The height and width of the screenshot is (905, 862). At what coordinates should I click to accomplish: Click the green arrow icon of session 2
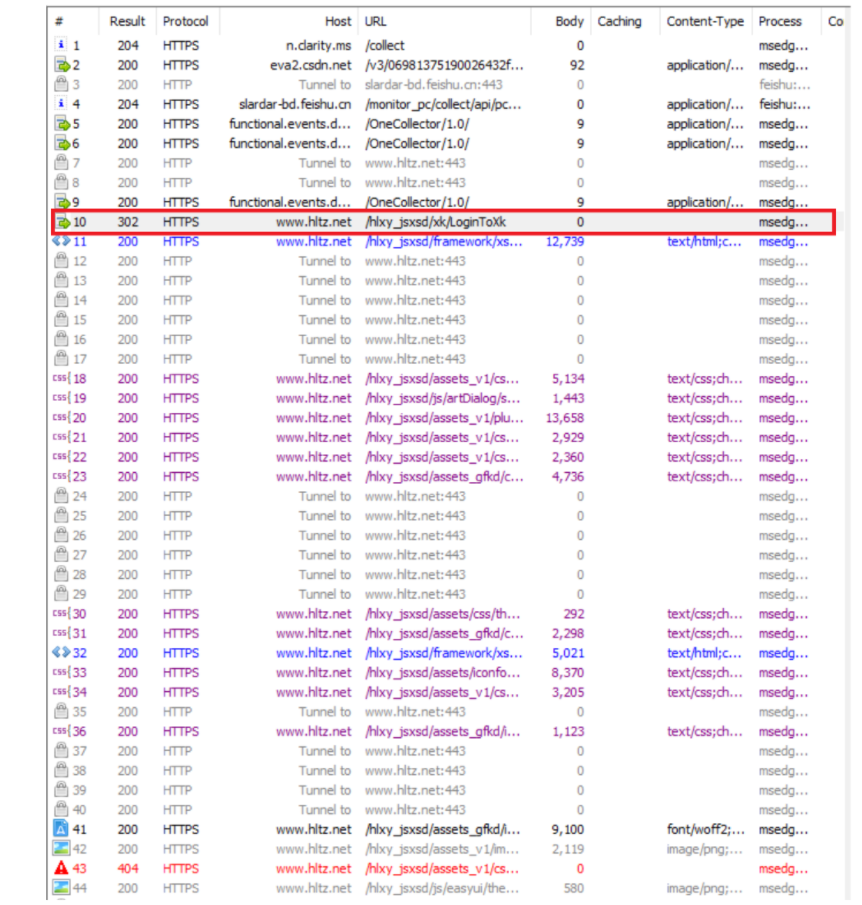[62, 65]
